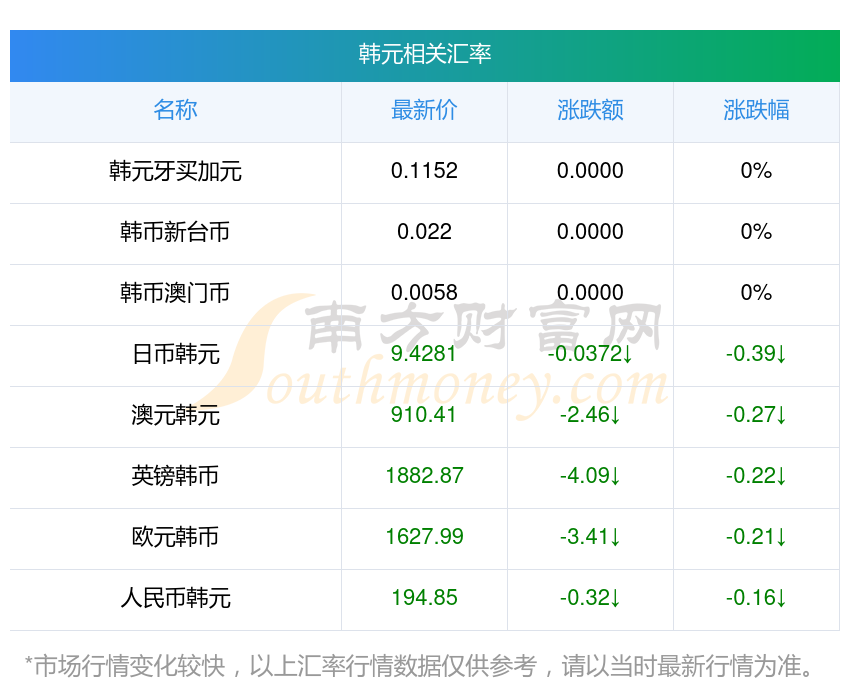Click the price 0.1152
Screen dimensions: 850x698
coord(424,171)
